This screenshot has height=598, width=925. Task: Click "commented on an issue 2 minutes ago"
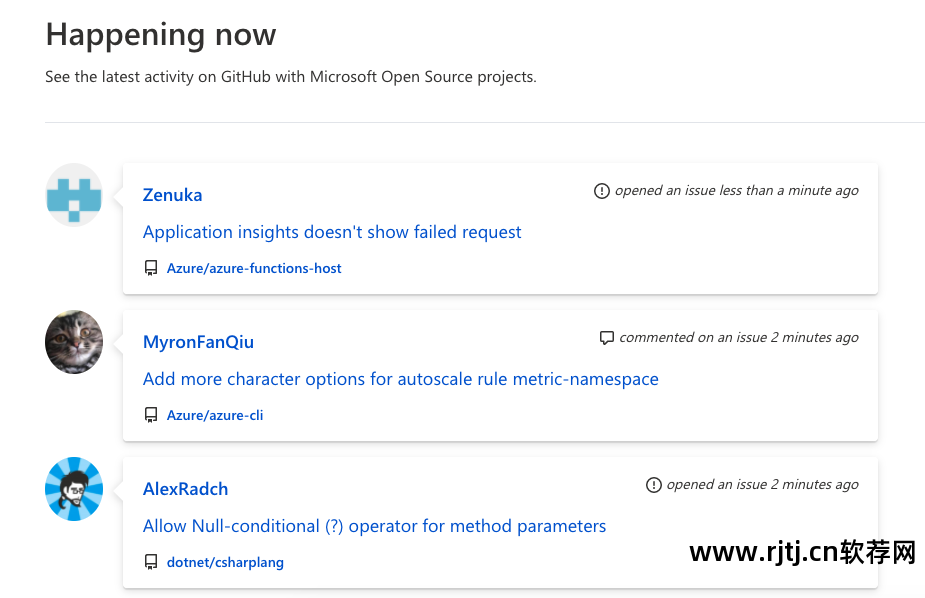point(738,337)
